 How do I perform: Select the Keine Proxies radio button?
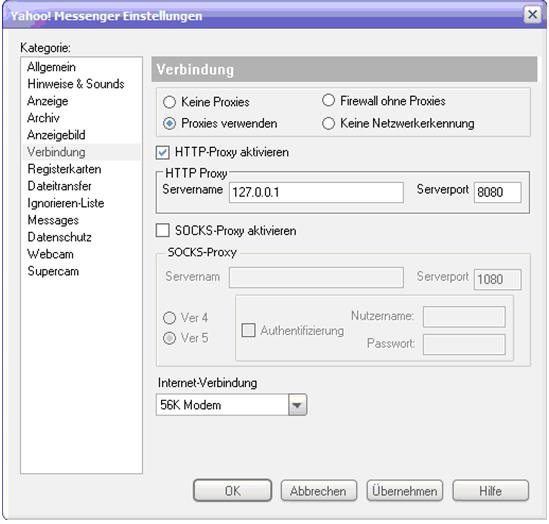click(x=169, y=102)
